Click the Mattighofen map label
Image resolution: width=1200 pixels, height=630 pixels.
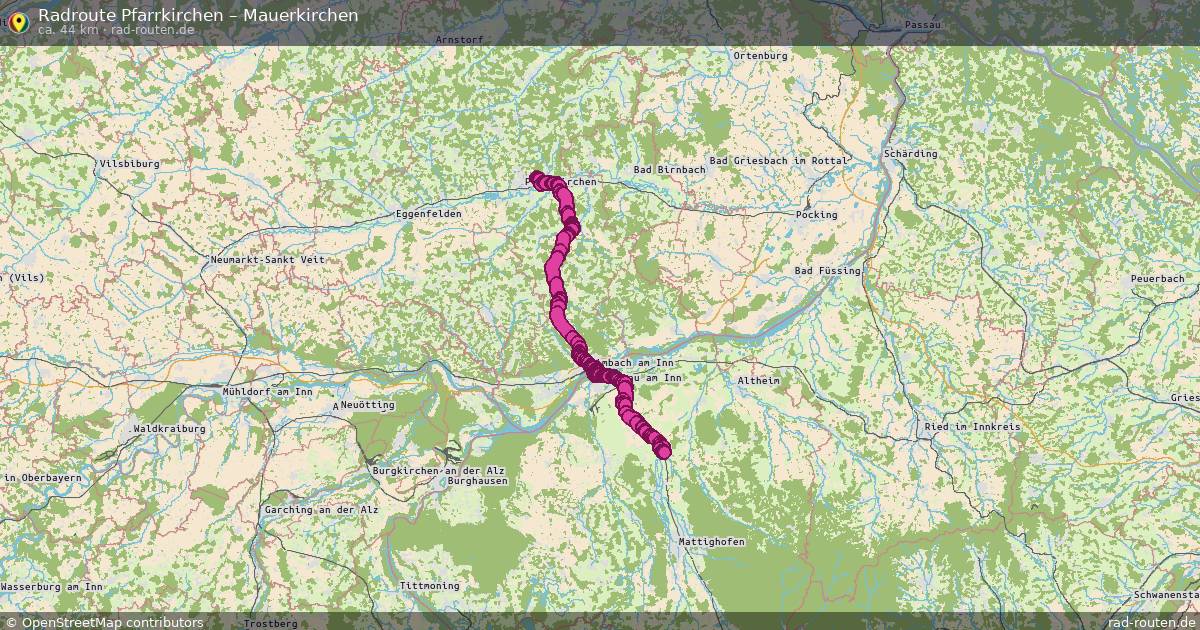point(712,541)
